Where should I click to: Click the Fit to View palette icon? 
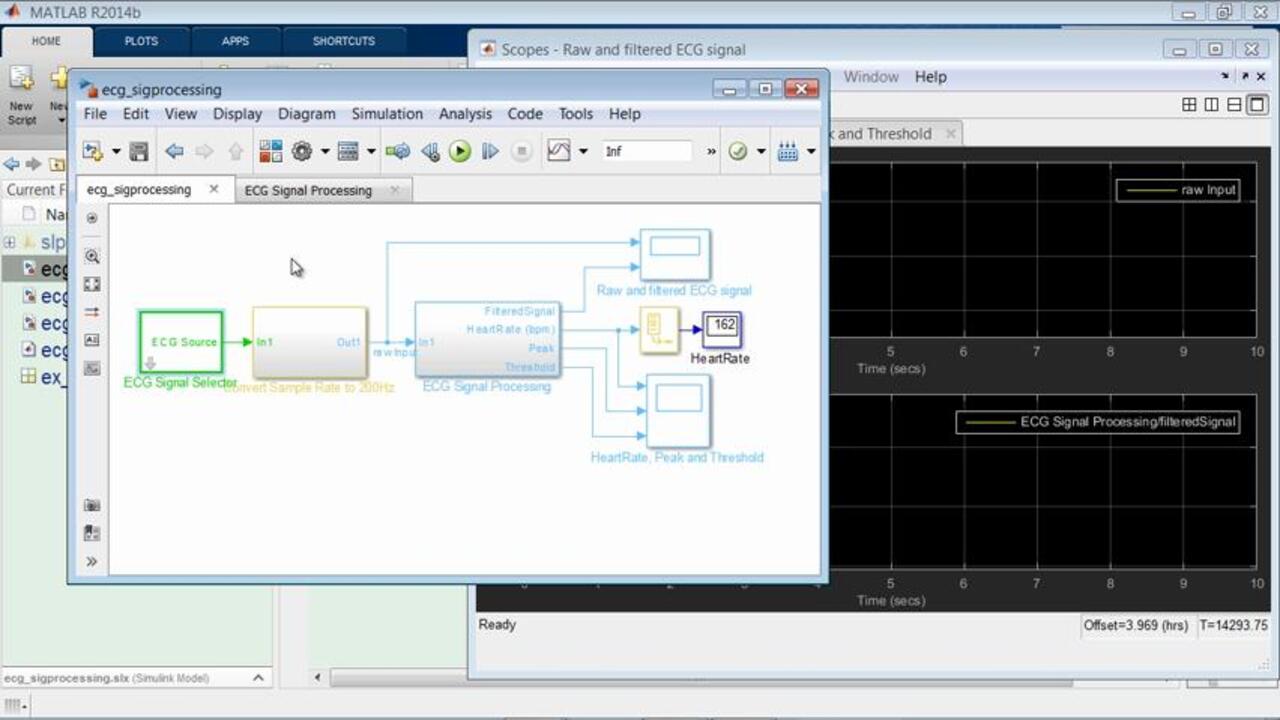coord(92,284)
